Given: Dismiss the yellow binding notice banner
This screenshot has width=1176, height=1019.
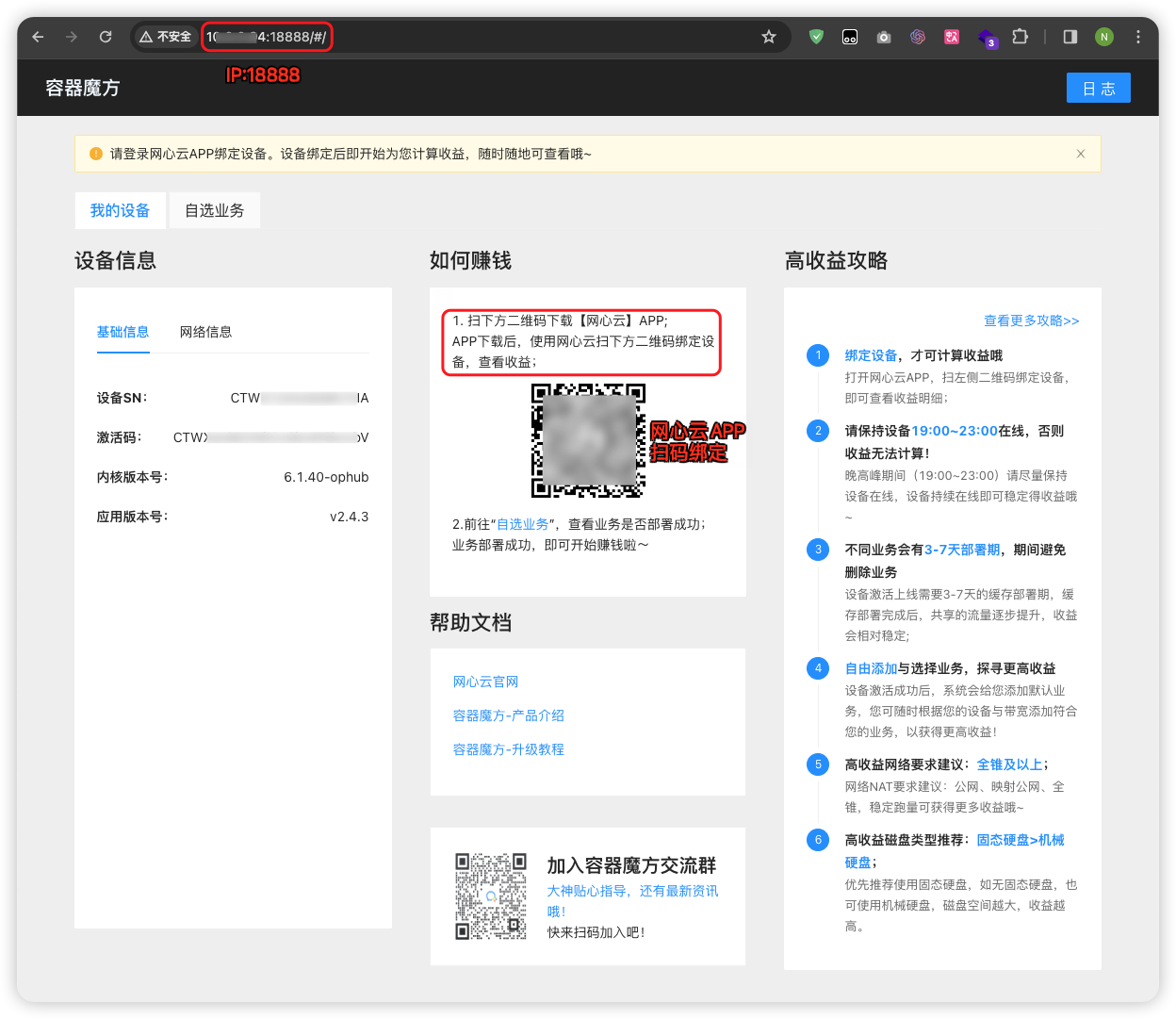Looking at the screenshot, I should tap(1081, 154).
